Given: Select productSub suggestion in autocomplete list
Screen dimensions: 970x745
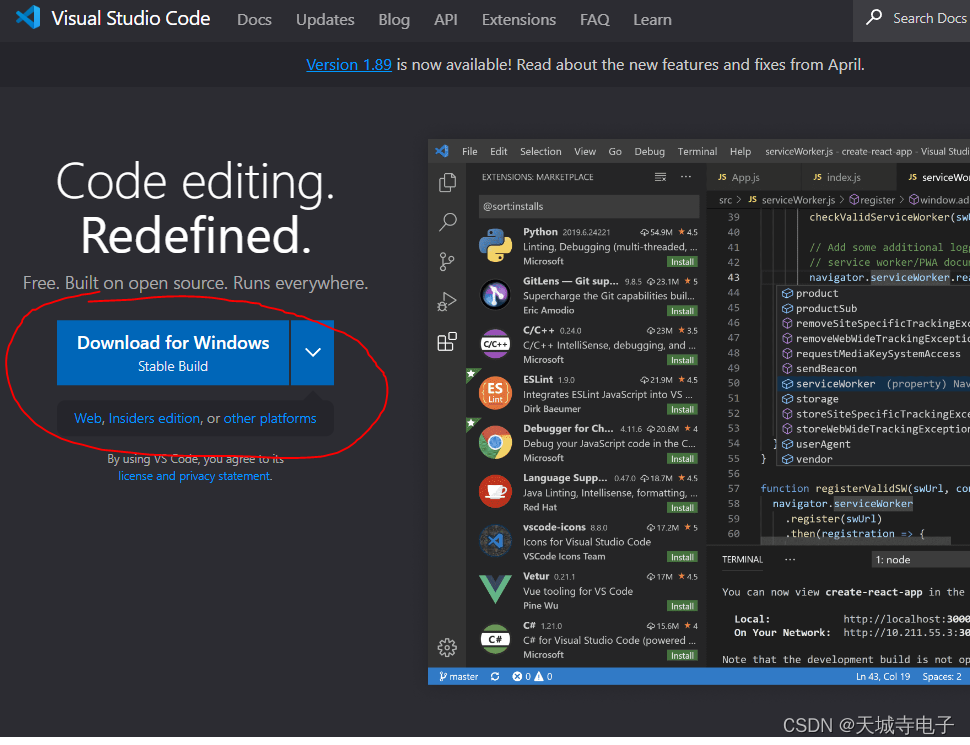Looking at the screenshot, I should [873, 308].
